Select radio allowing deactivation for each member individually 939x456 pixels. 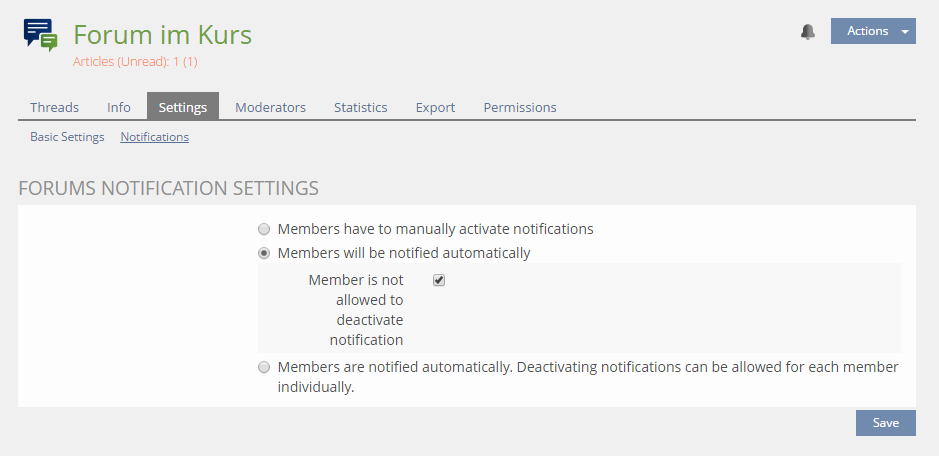coord(264,367)
